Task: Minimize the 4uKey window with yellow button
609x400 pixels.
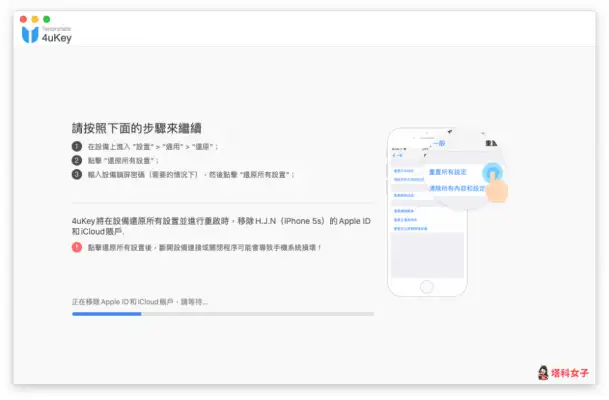Action: click(35, 19)
